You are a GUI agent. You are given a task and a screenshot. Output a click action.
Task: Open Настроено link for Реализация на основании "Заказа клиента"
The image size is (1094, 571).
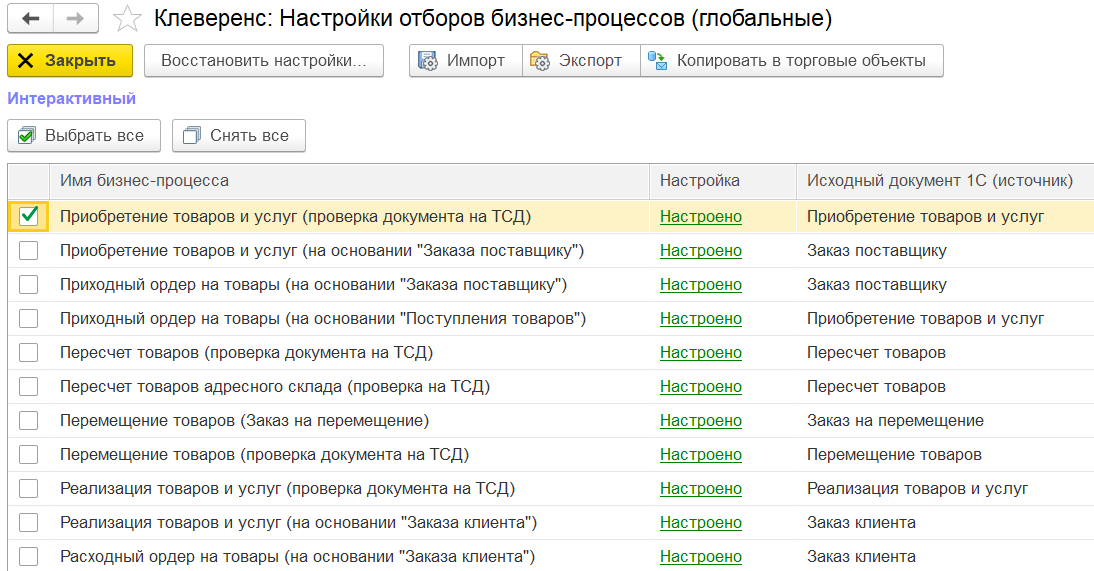(700, 522)
